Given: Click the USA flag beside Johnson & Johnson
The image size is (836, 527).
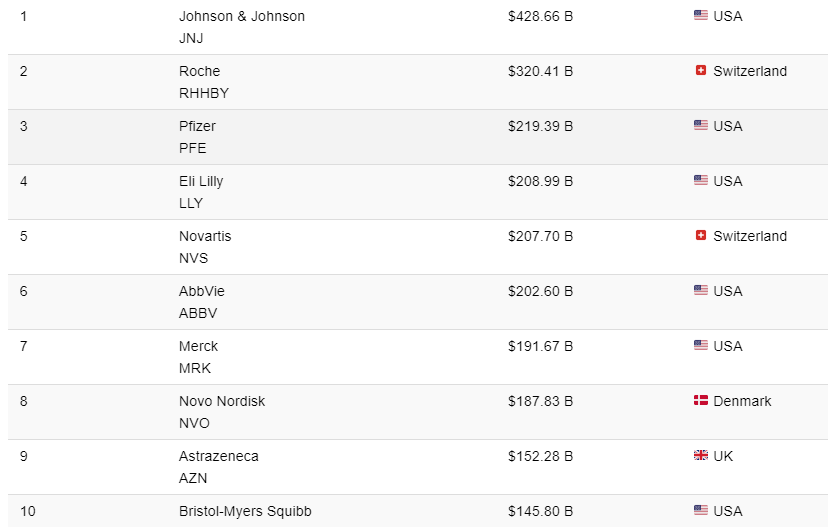Looking at the screenshot, I should click(700, 16).
